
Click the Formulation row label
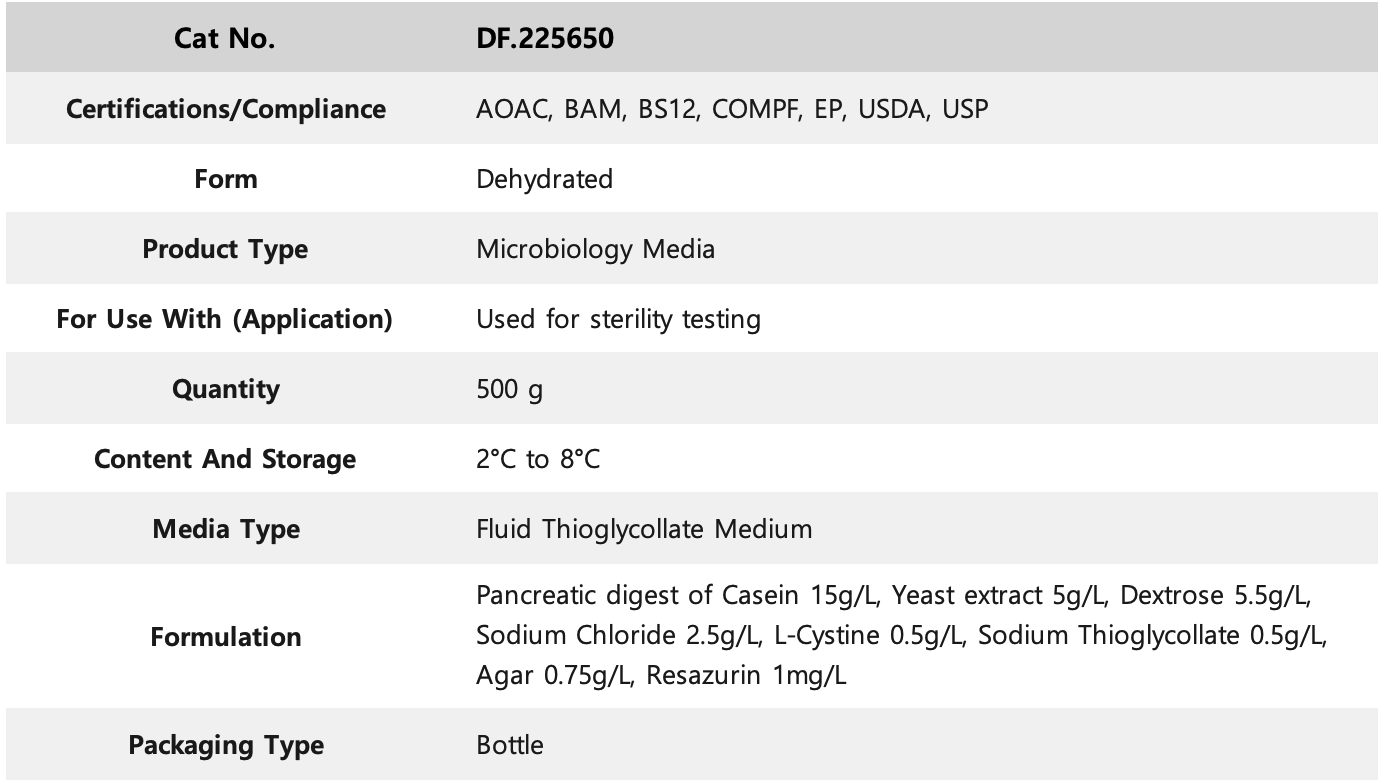click(x=226, y=637)
